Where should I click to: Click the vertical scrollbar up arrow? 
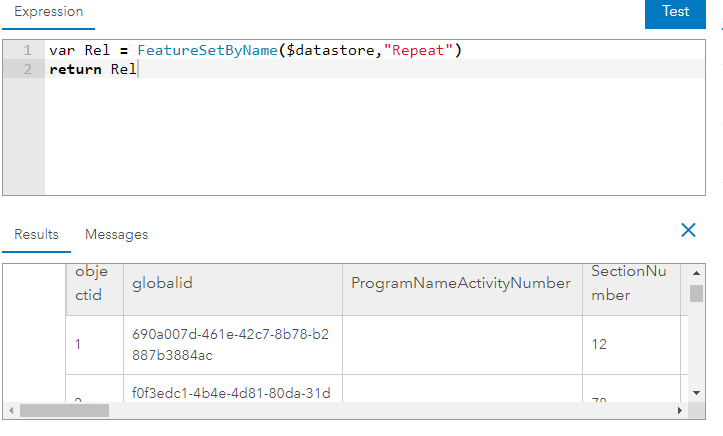pyautogui.click(x=697, y=271)
